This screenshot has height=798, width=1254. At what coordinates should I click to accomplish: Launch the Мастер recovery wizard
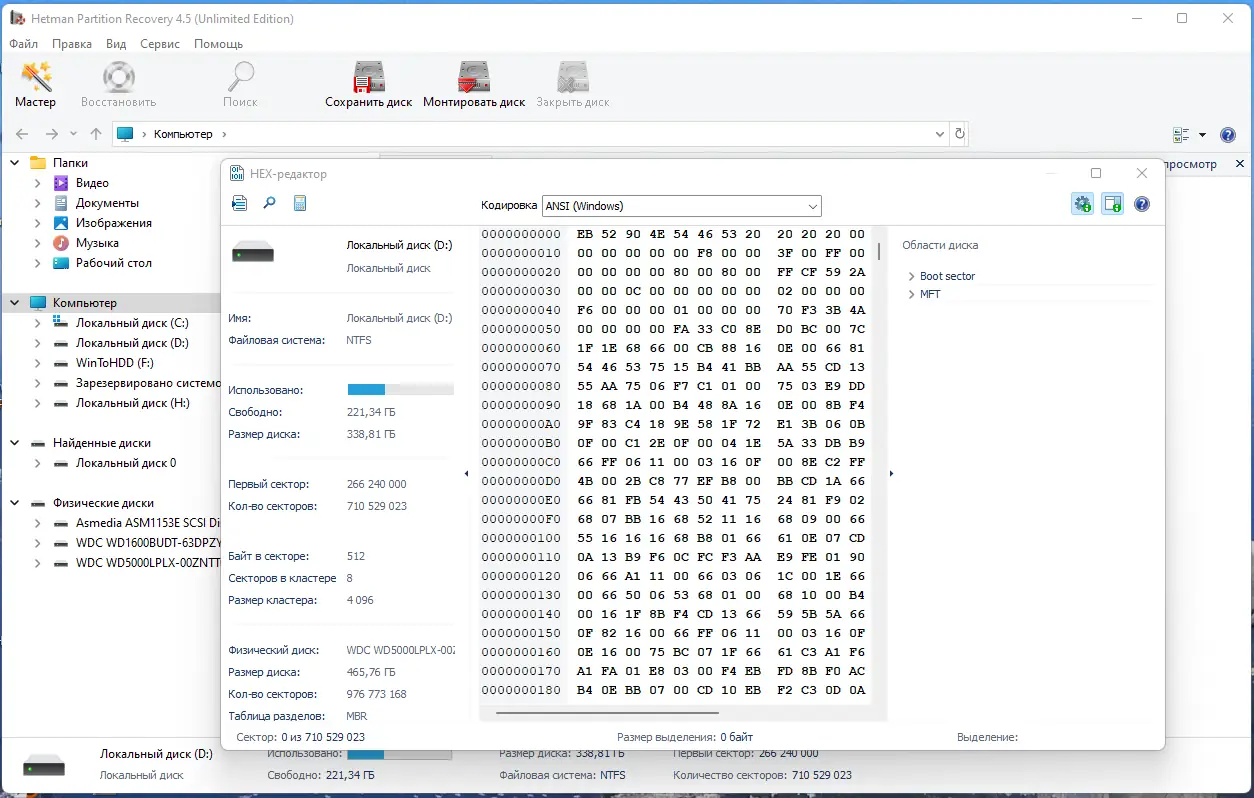point(36,85)
